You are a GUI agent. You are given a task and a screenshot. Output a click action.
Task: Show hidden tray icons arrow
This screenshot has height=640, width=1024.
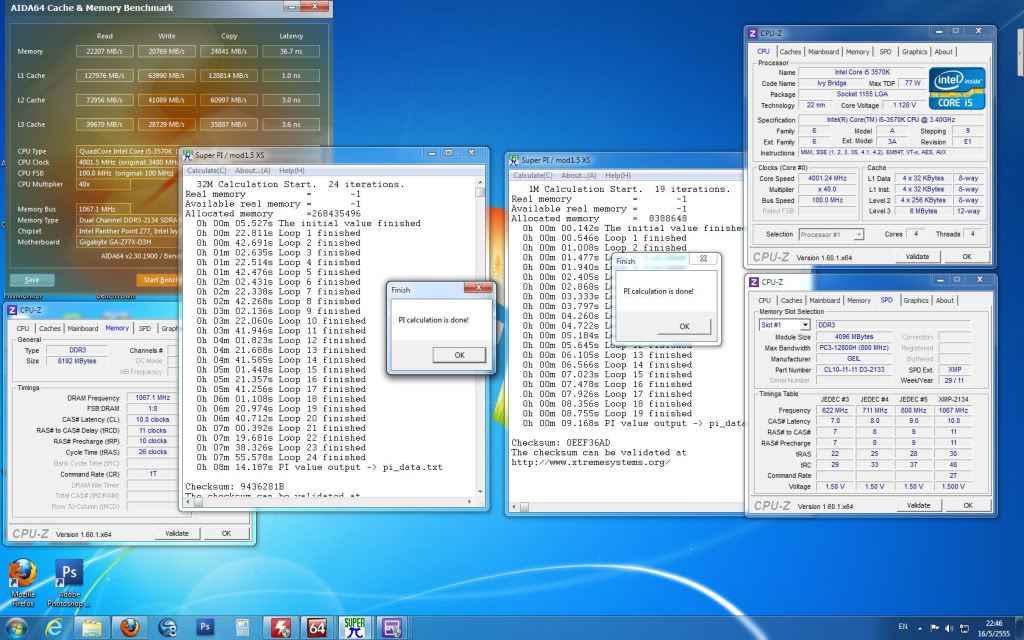pyautogui.click(x=920, y=628)
